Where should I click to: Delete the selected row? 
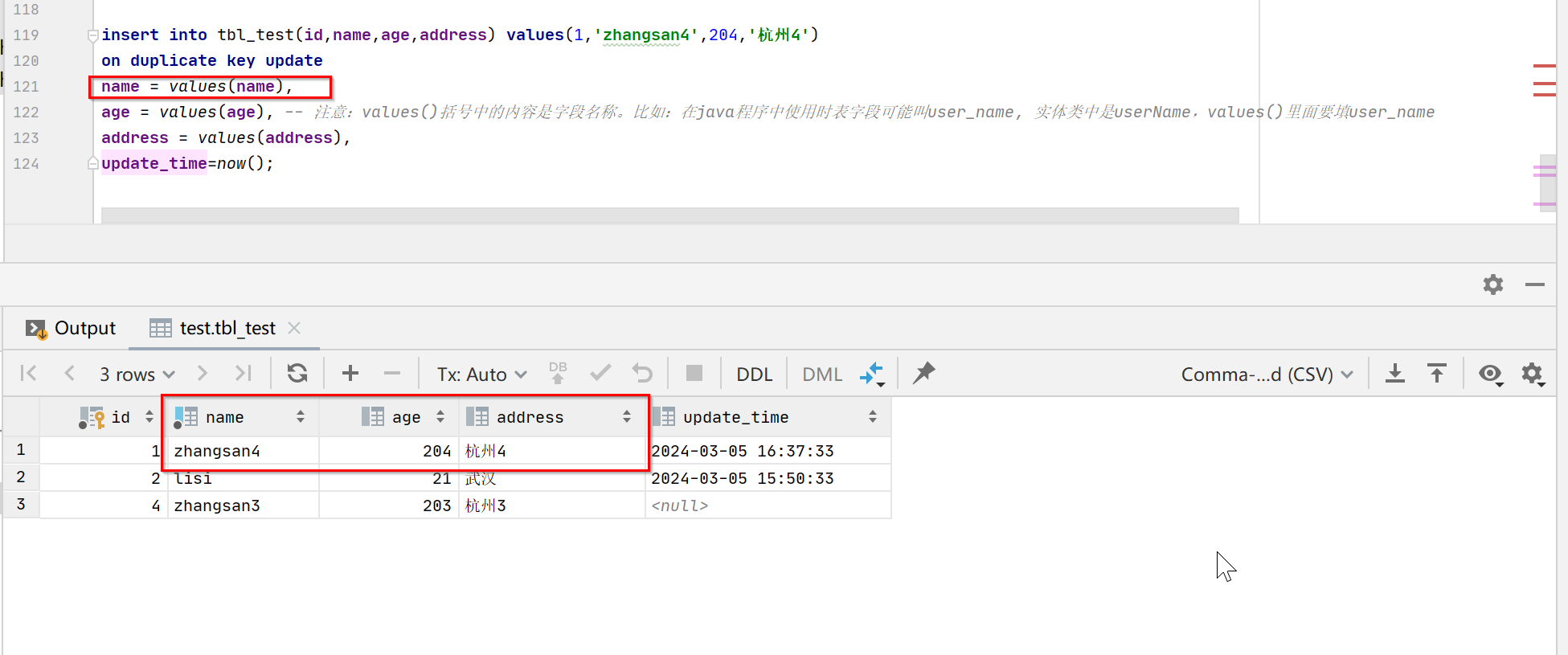coord(392,374)
